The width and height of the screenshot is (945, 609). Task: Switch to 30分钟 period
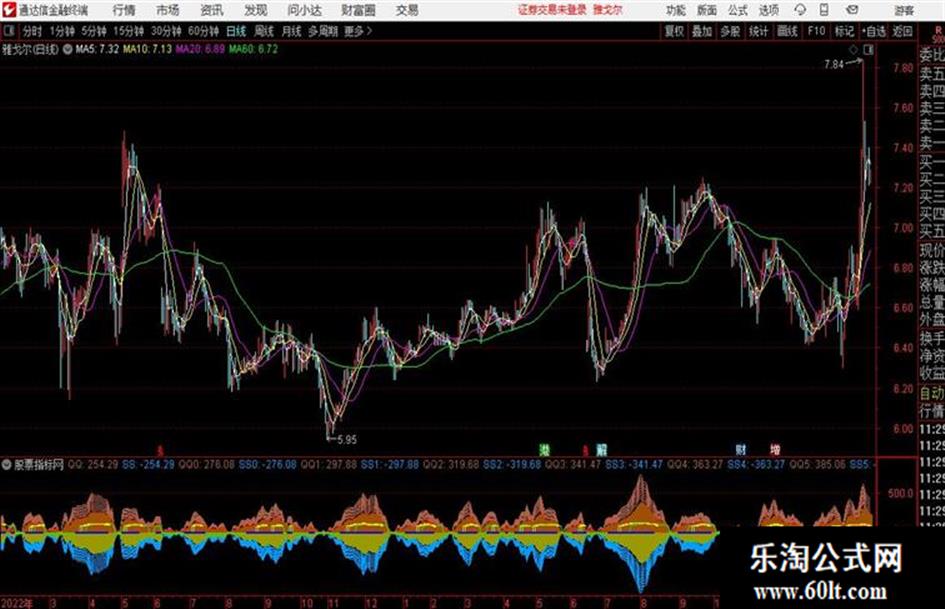[166, 31]
